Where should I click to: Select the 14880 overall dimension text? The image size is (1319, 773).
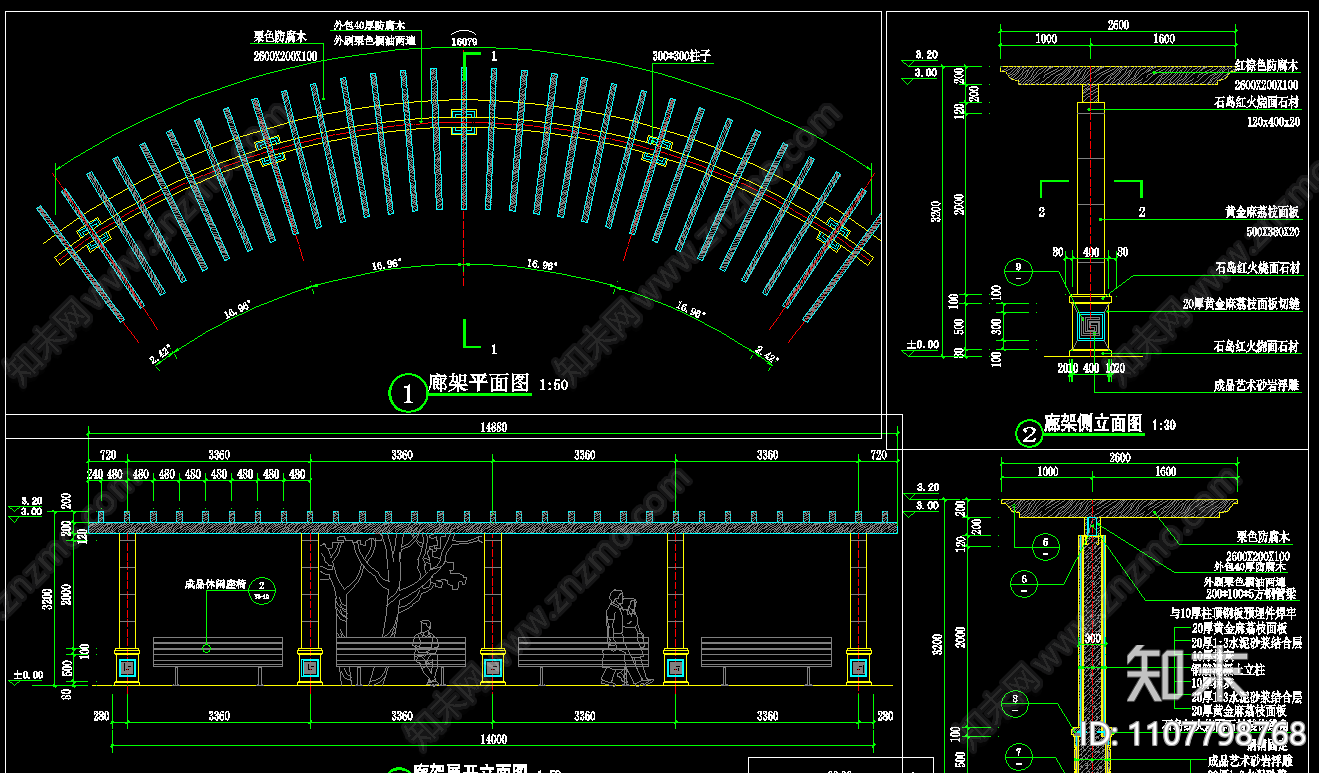click(x=493, y=427)
